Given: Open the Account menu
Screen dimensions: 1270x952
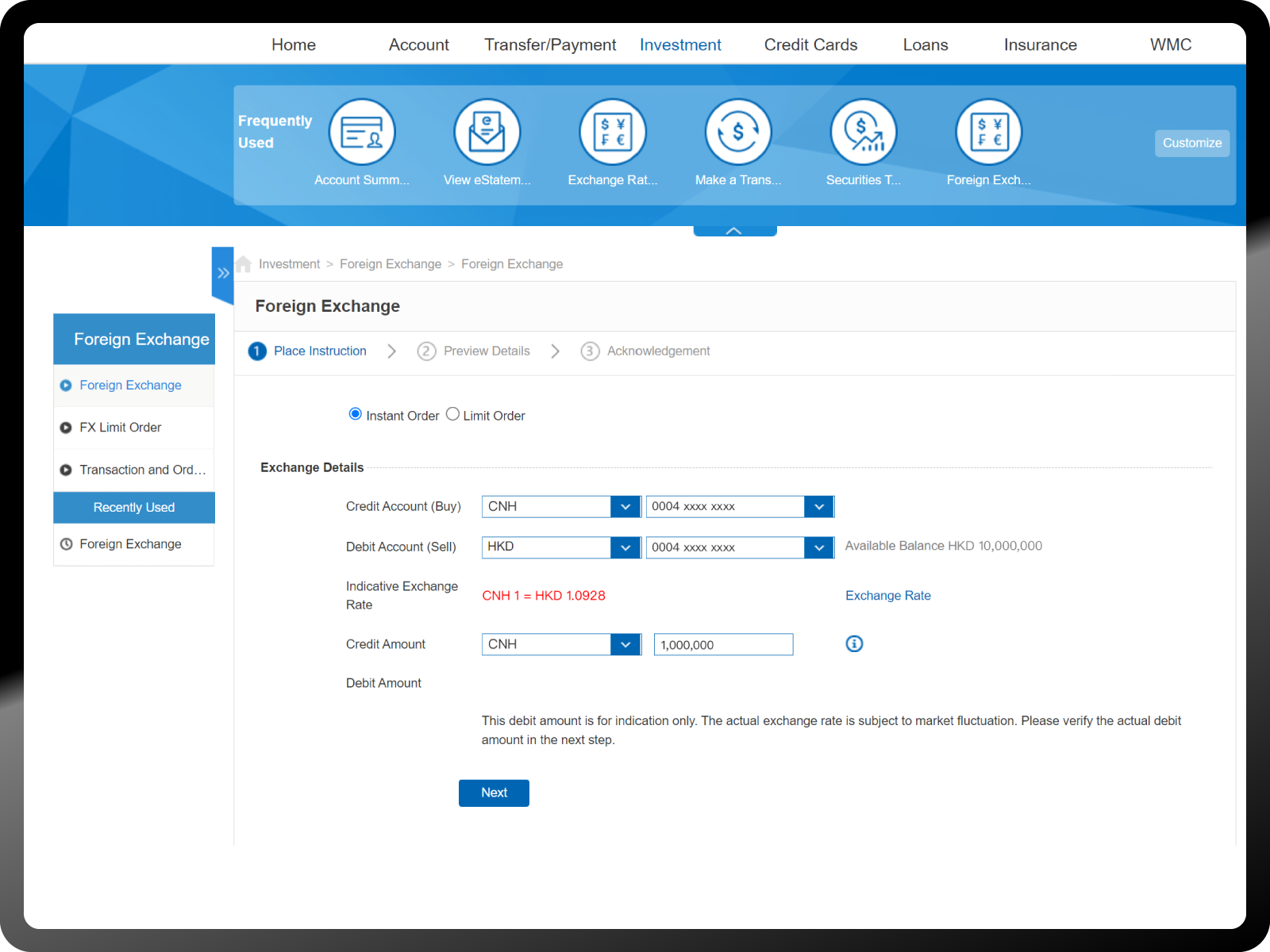Looking at the screenshot, I should (419, 45).
